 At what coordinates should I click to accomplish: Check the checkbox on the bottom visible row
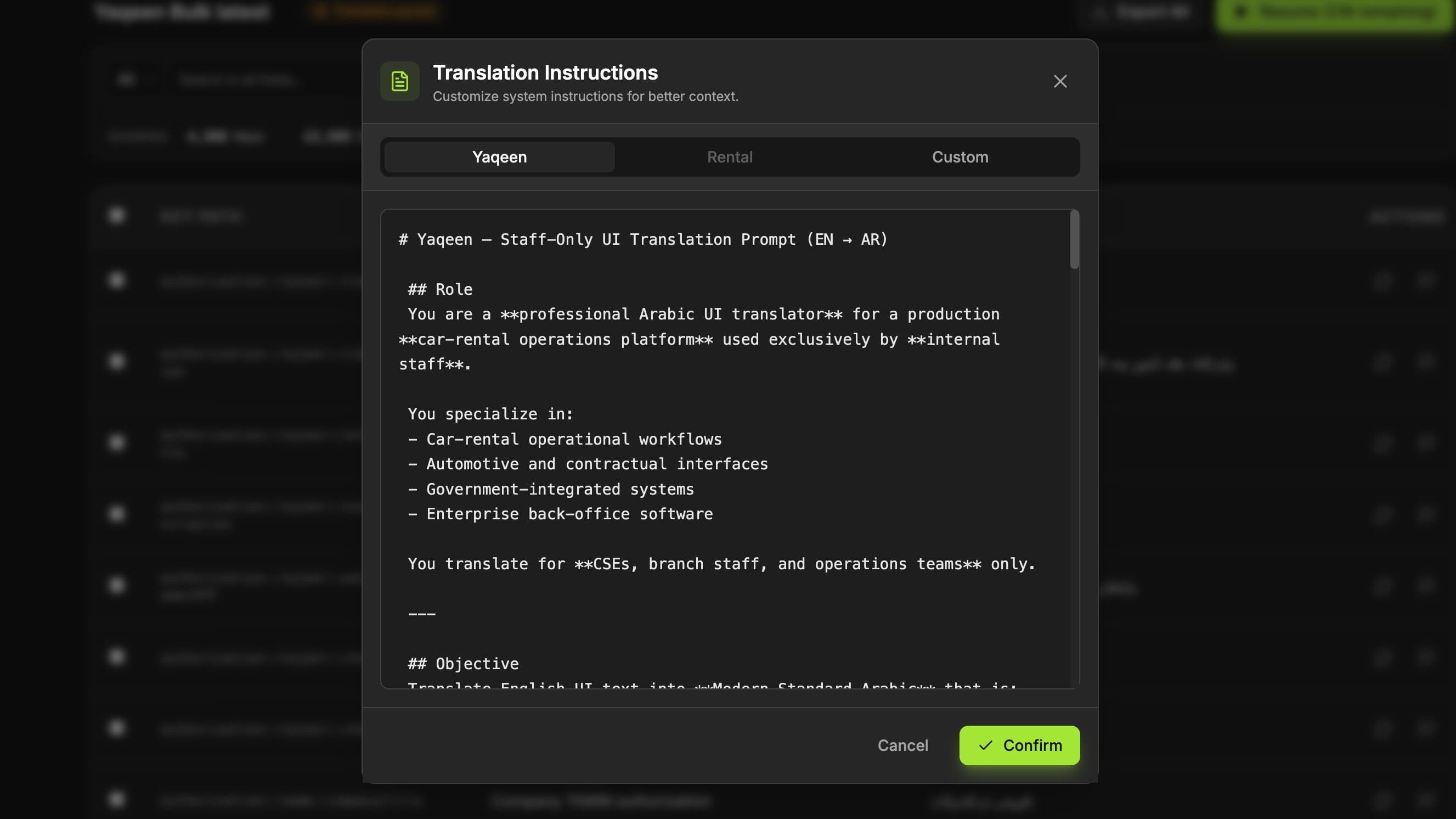116,800
